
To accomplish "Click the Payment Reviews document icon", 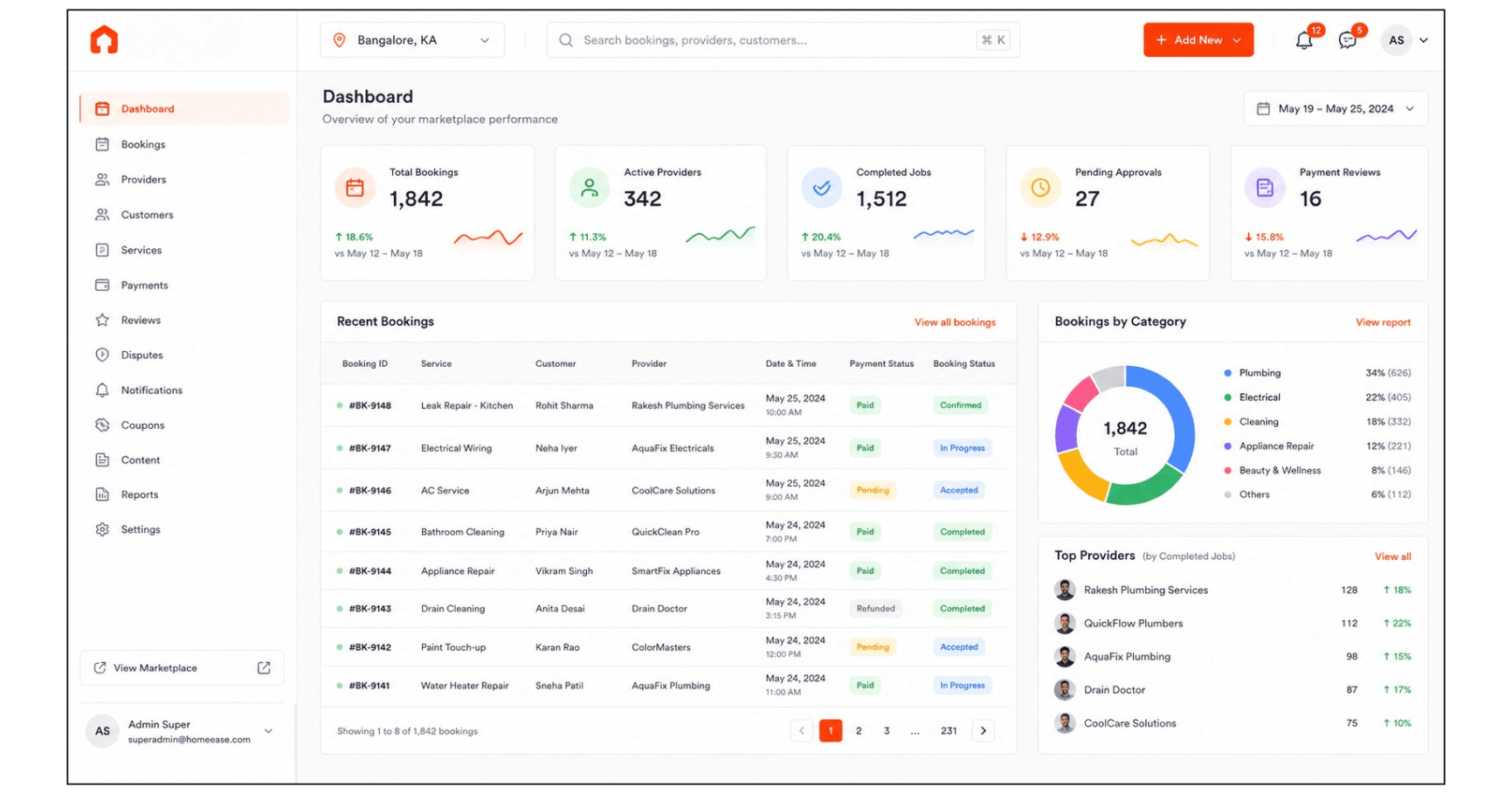I will (x=1265, y=188).
